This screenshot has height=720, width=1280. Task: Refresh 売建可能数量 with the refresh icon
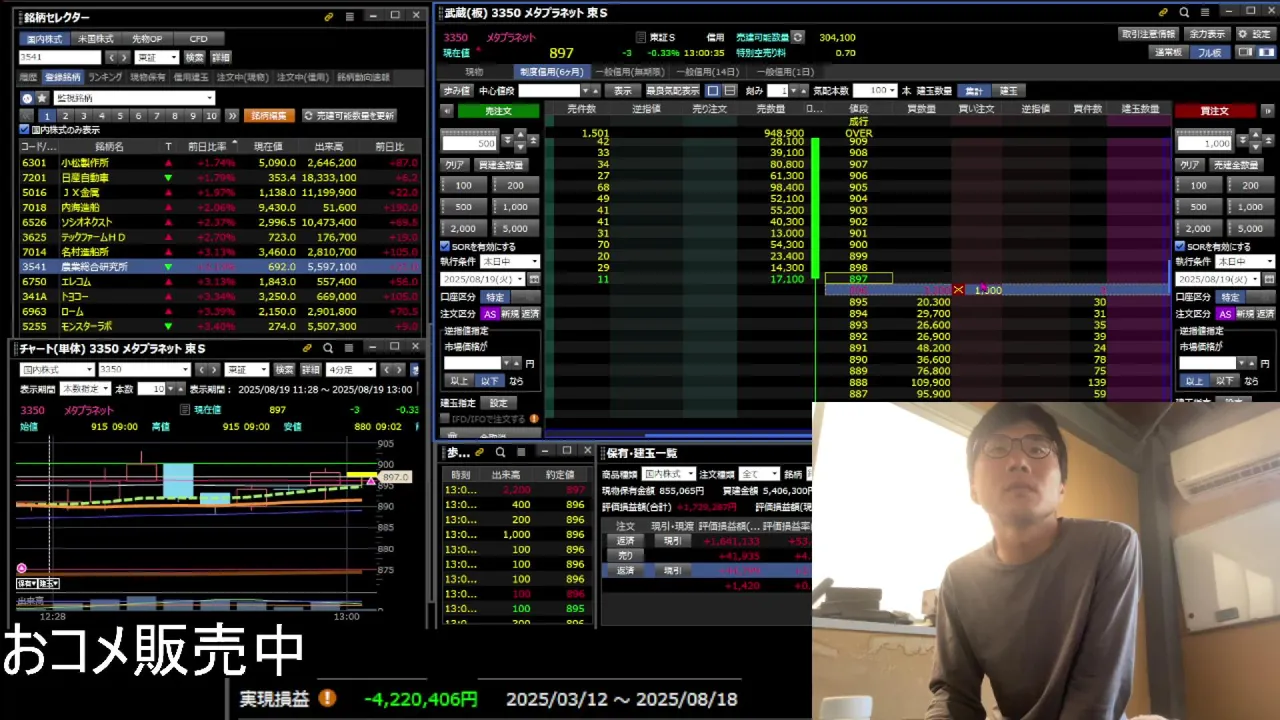[797, 37]
